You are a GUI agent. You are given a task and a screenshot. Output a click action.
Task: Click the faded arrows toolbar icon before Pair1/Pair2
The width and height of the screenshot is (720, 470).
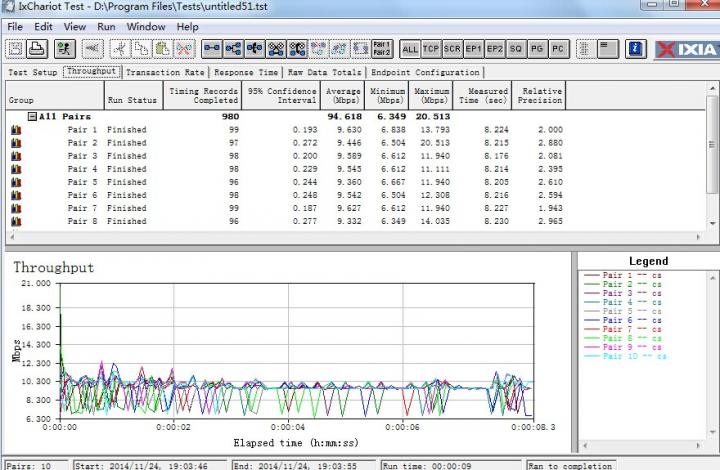pos(361,49)
